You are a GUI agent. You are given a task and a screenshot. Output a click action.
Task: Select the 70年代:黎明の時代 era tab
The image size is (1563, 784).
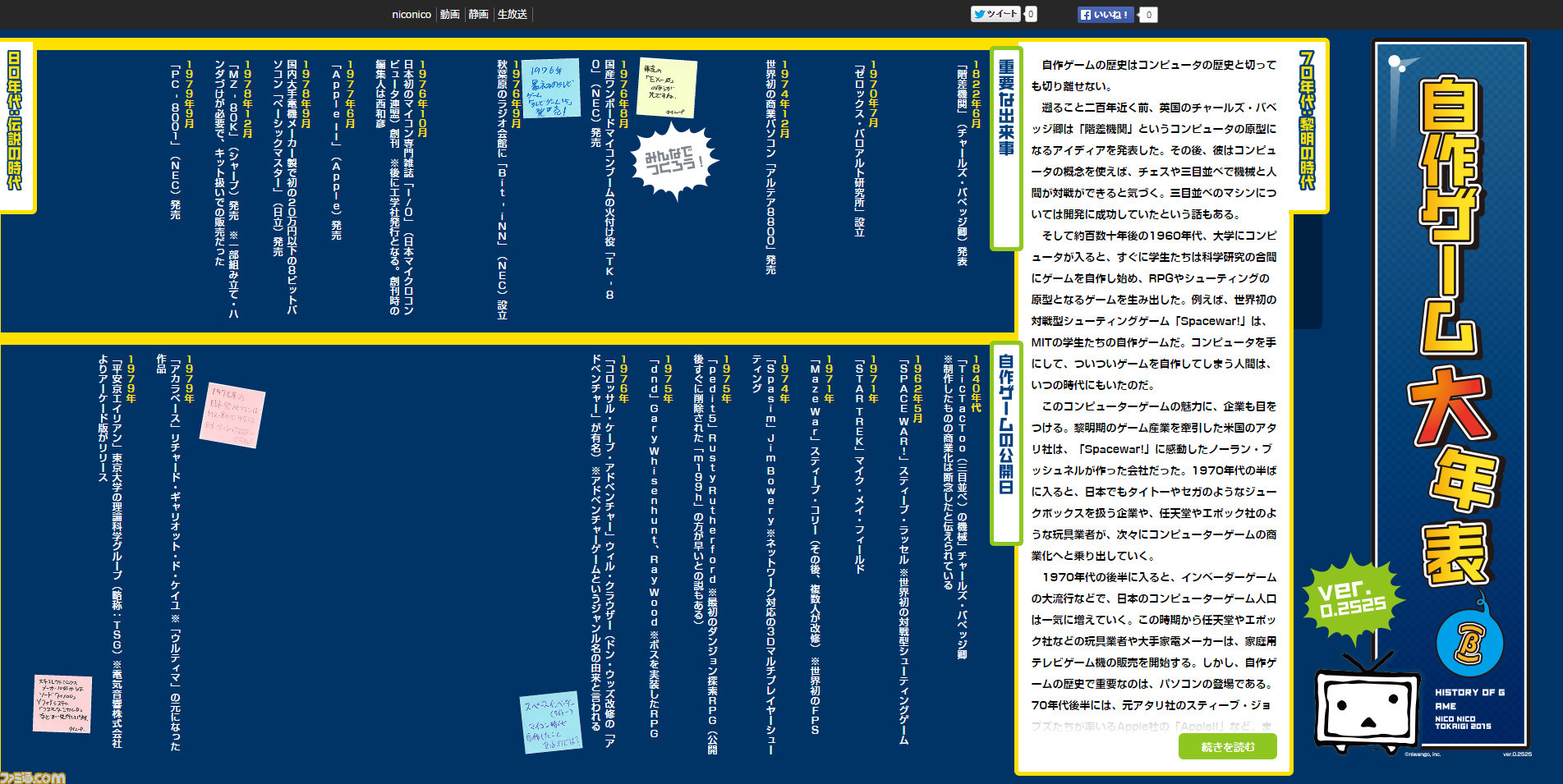[1307, 119]
